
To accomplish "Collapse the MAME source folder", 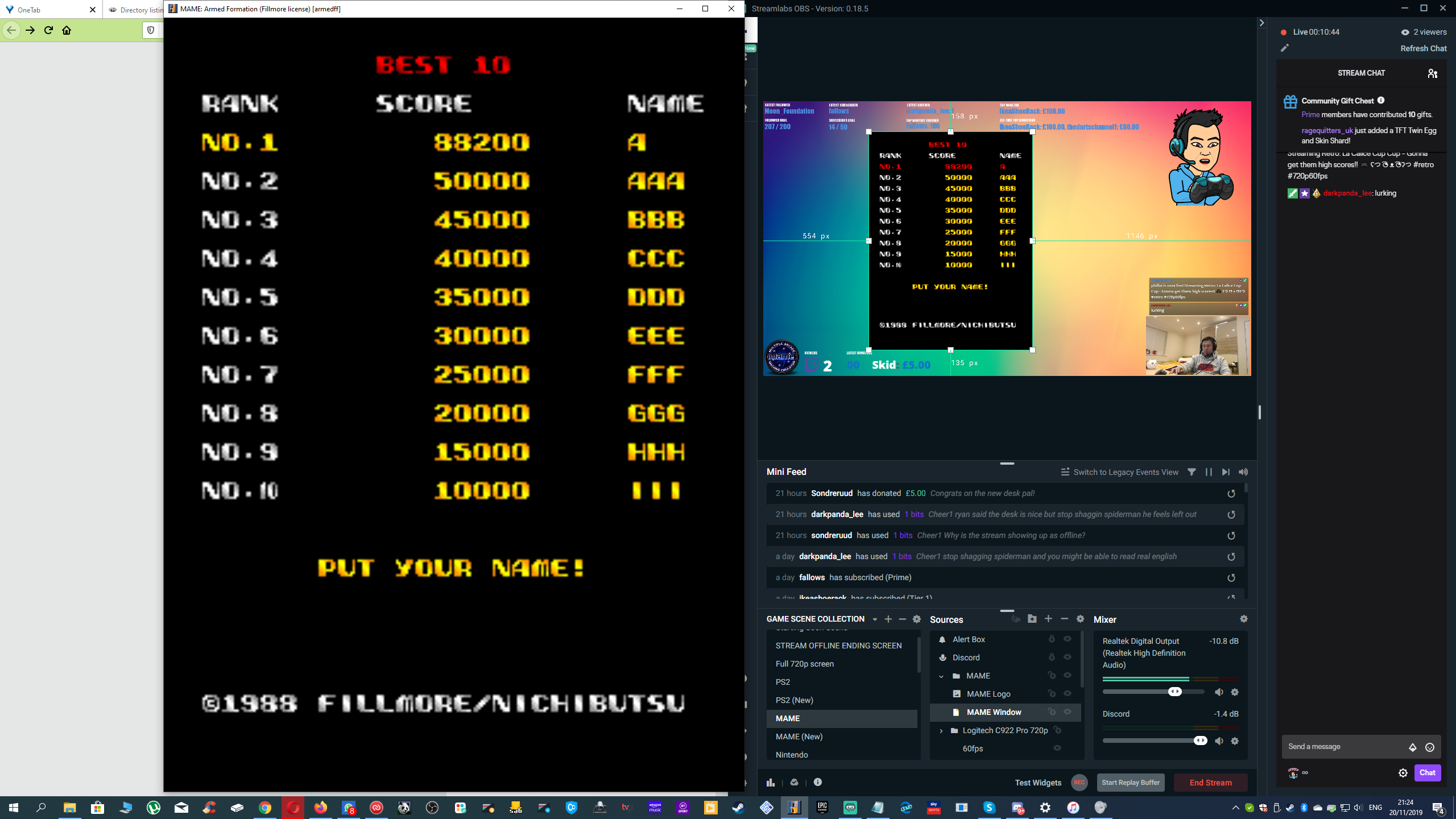I will (x=941, y=676).
